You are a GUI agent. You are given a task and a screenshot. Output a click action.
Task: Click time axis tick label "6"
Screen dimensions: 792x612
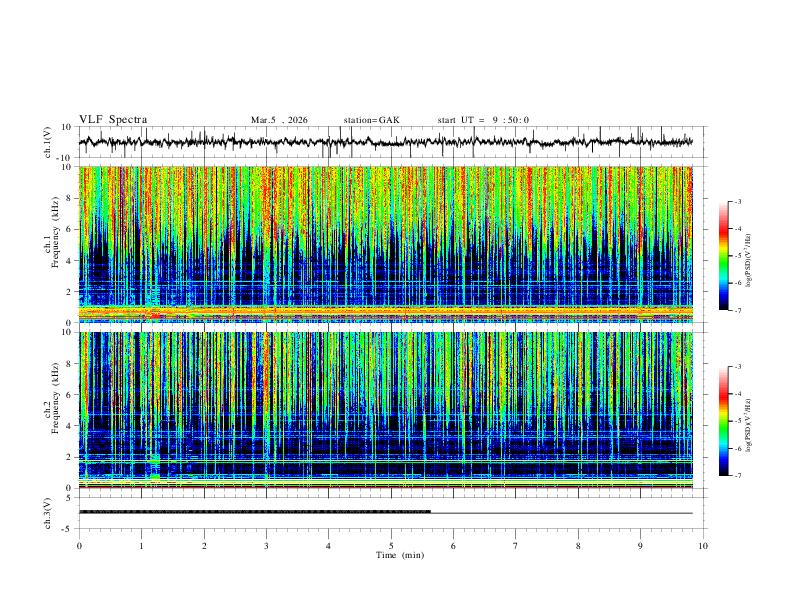pos(453,546)
